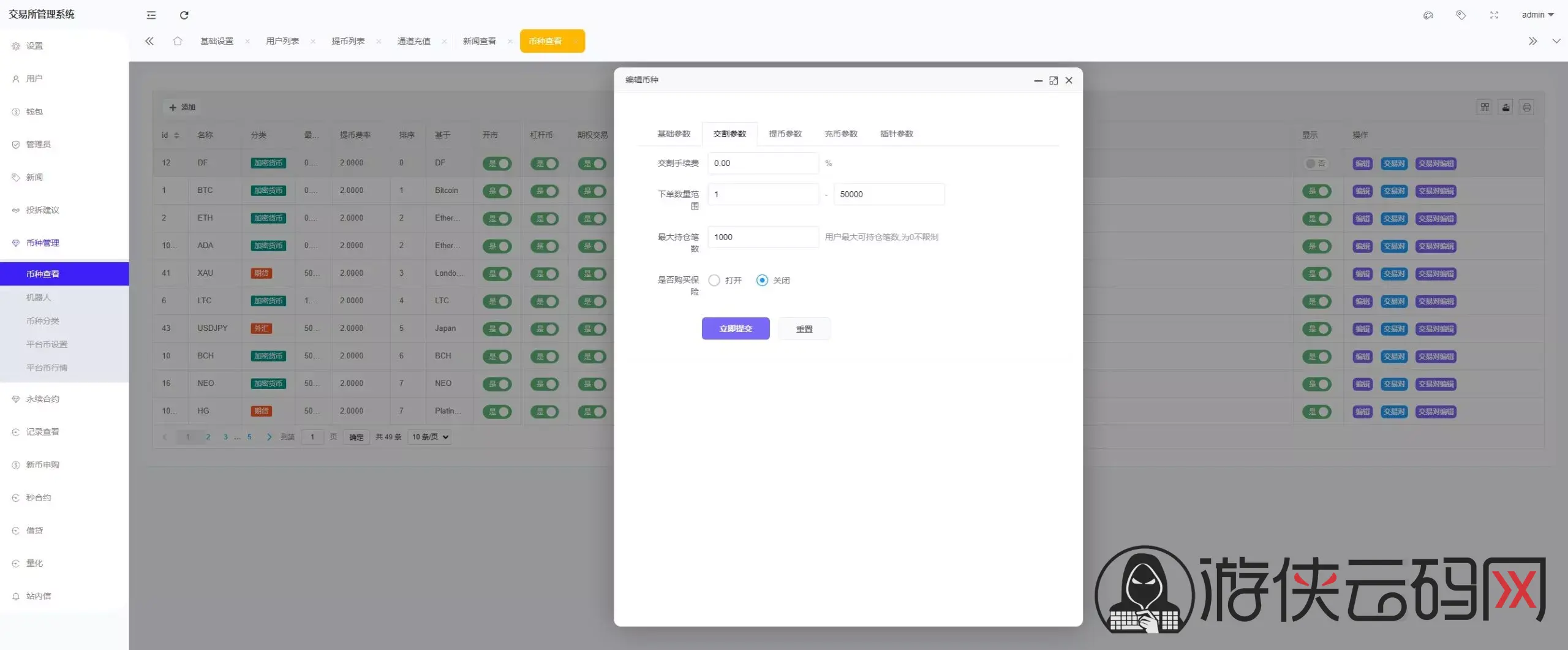Select the 关闭 insurance radio option
The image size is (1568, 650).
coord(762,281)
